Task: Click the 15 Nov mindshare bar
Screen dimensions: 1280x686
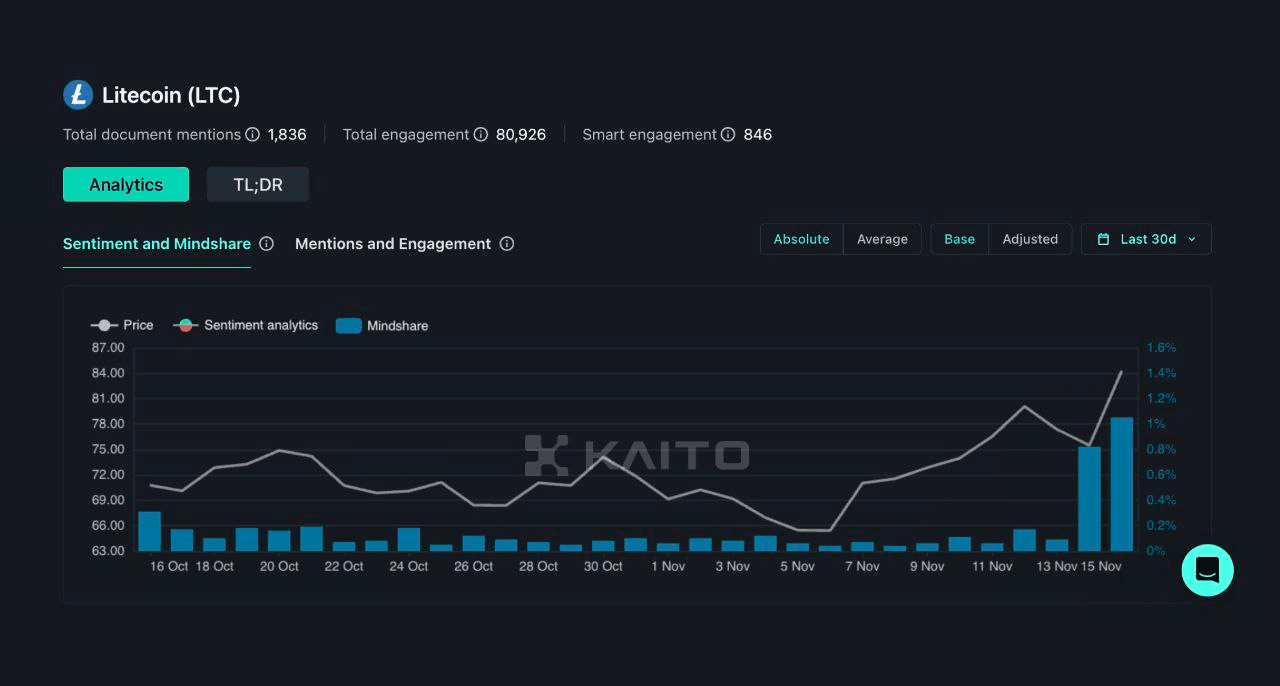Action: (1122, 484)
